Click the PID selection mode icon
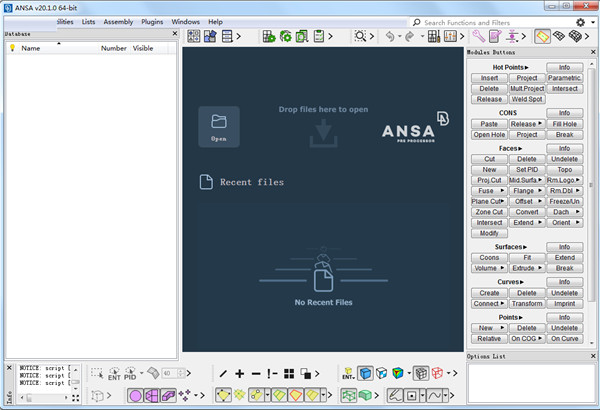600x410 pixels. [x=130, y=374]
